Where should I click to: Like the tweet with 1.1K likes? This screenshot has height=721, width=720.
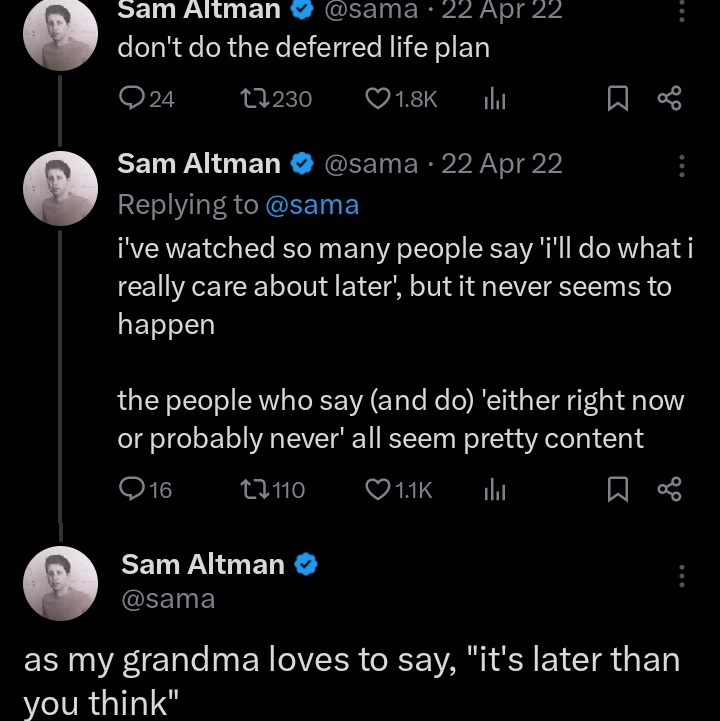tap(377, 489)
